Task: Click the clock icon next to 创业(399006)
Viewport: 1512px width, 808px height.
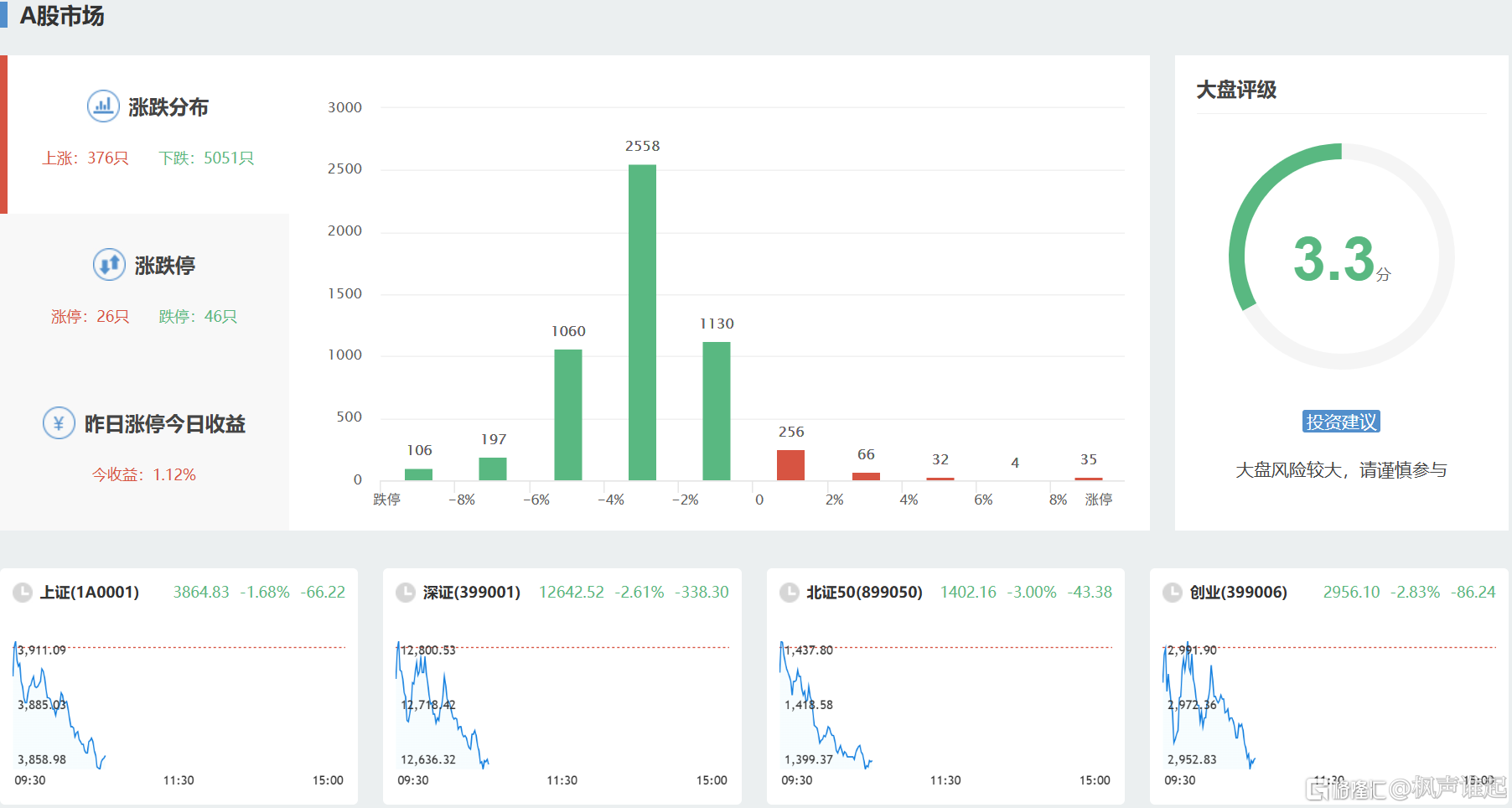Action: coord(1173,593)
